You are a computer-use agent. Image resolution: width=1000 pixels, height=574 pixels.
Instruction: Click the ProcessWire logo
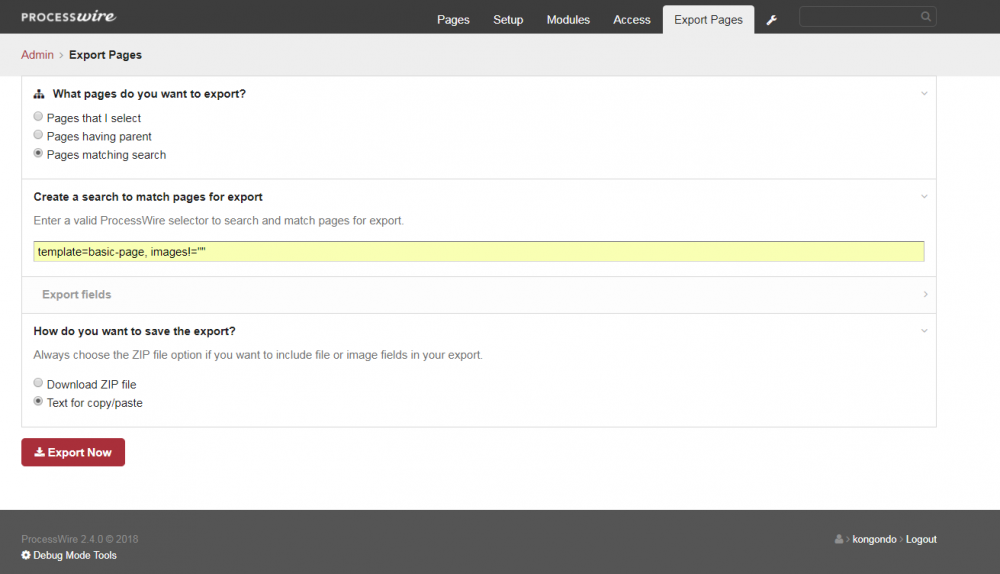click(68, 17)
